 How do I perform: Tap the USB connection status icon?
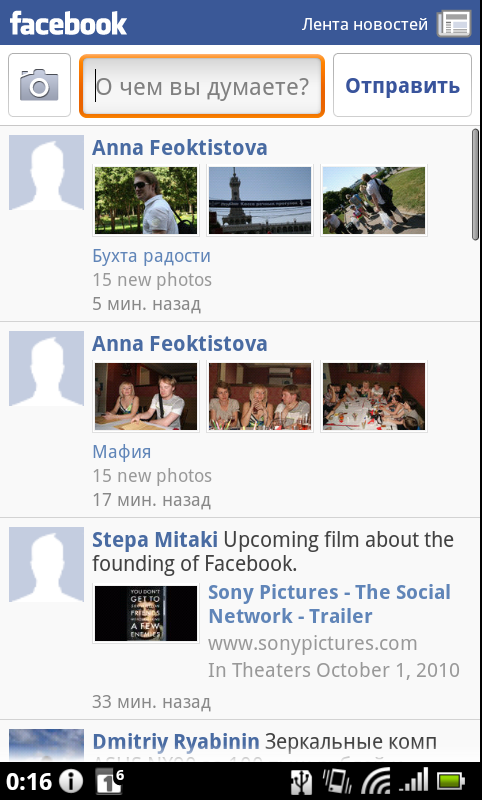click(x=301, y=782)
